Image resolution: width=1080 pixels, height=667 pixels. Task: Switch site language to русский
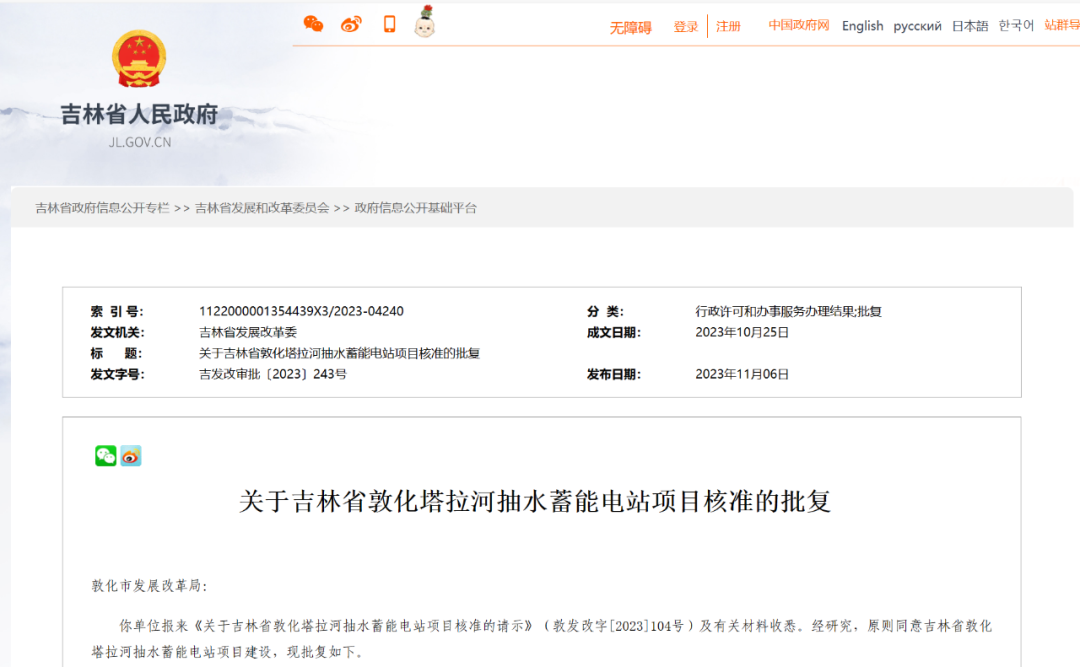[x=917, y=26]
